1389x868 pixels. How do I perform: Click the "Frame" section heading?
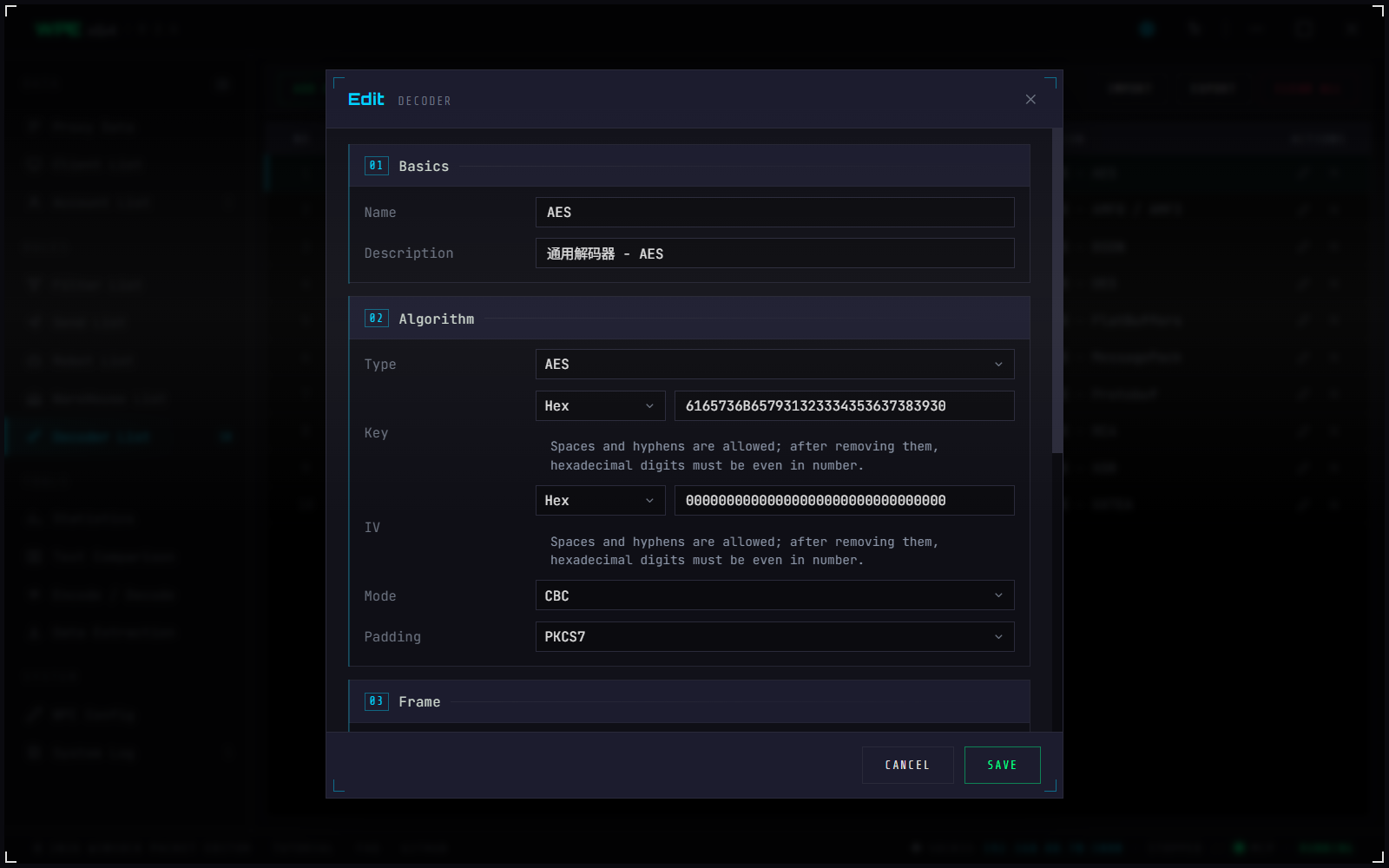(x=419, y=702)
